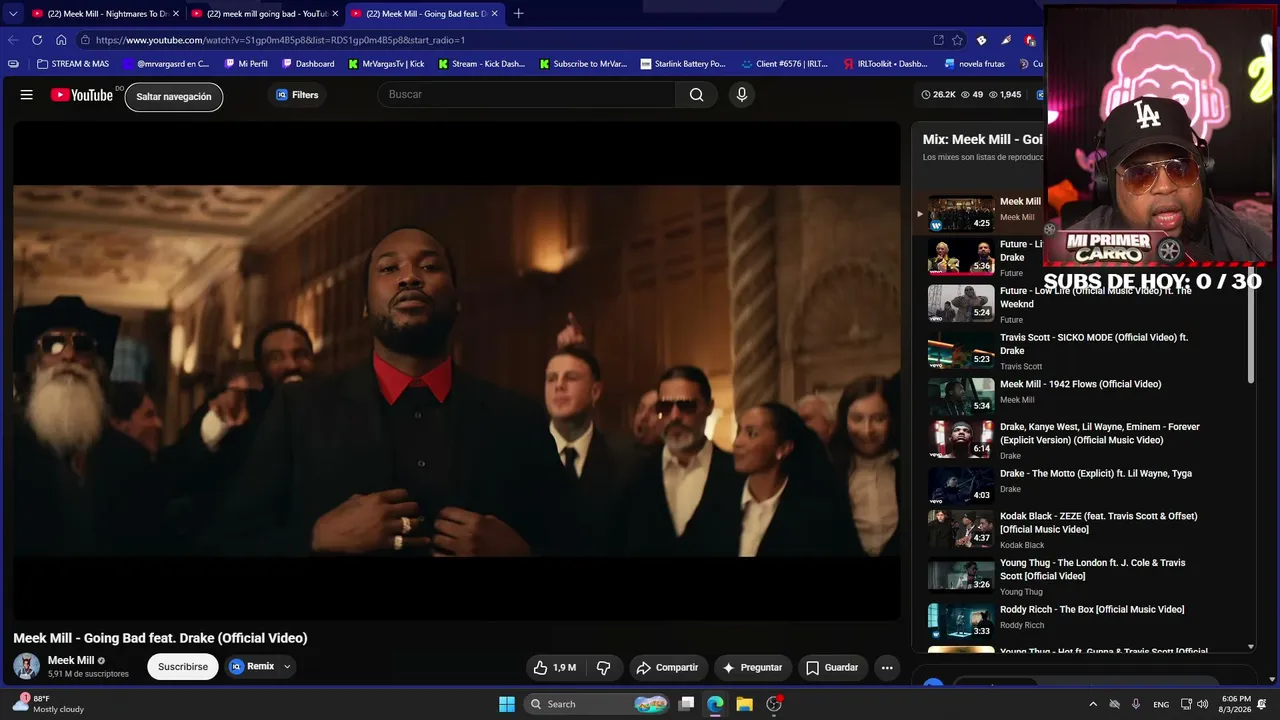Click the Compartir share button
1280x720 pixels.
pos(668,667)
